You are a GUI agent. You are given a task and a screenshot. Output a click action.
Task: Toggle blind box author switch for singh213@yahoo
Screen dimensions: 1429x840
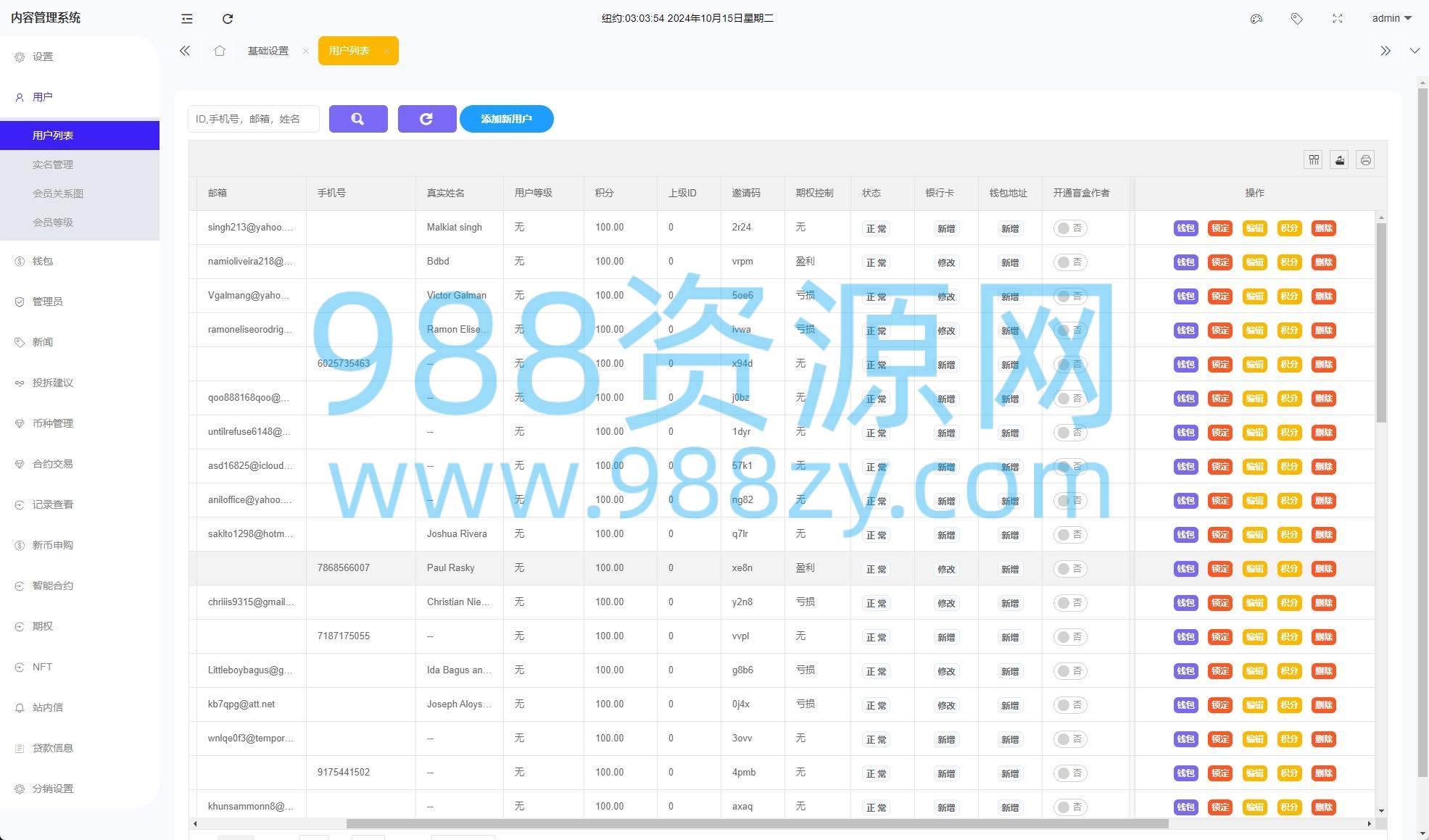point(1070,228)
